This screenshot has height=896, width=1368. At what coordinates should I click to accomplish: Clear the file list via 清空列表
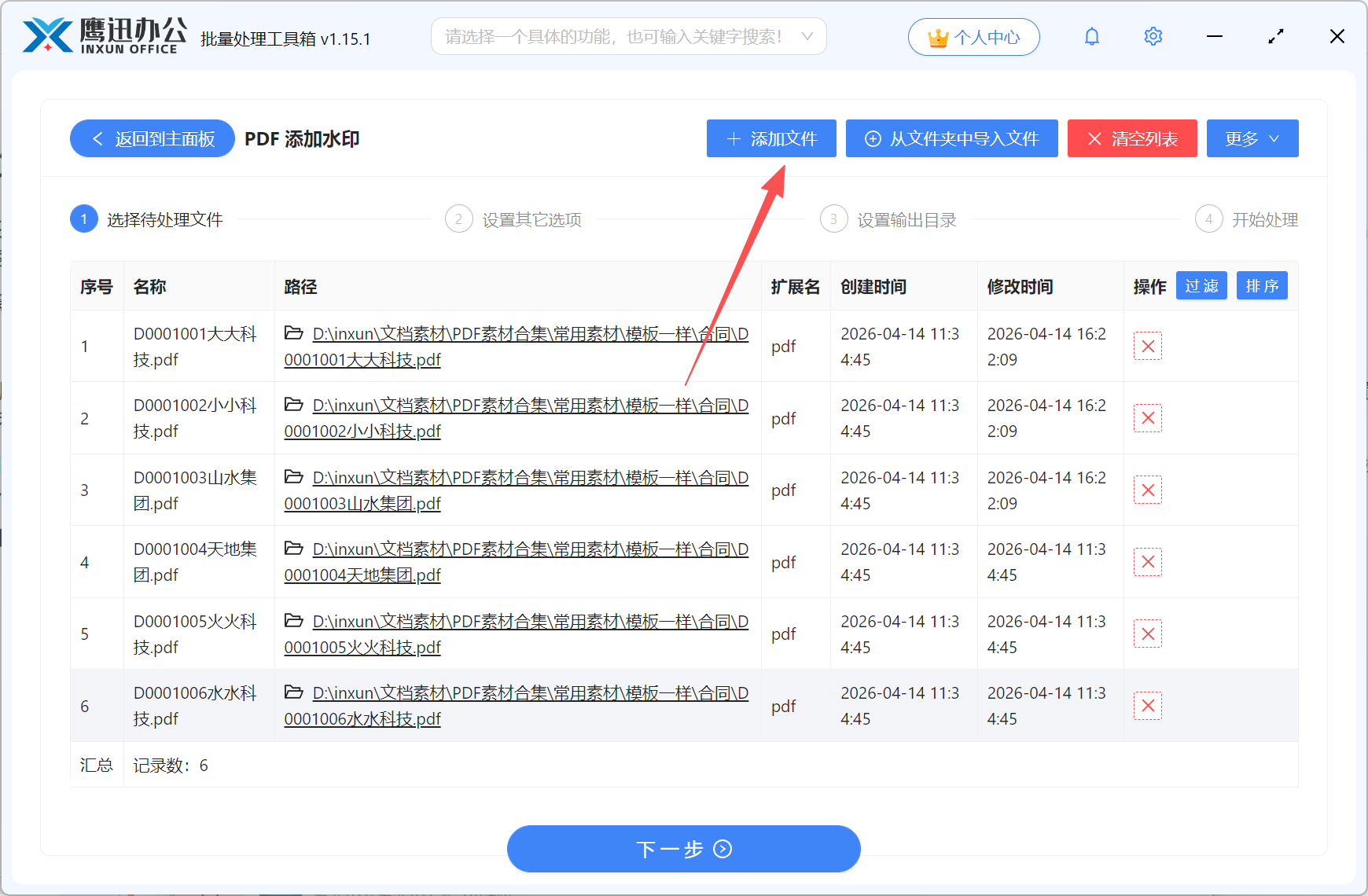(1132, 138)
